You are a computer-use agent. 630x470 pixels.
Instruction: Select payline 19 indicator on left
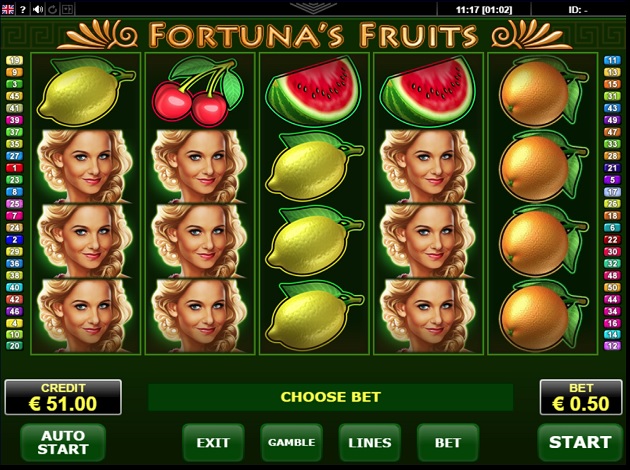pos(14,60)
